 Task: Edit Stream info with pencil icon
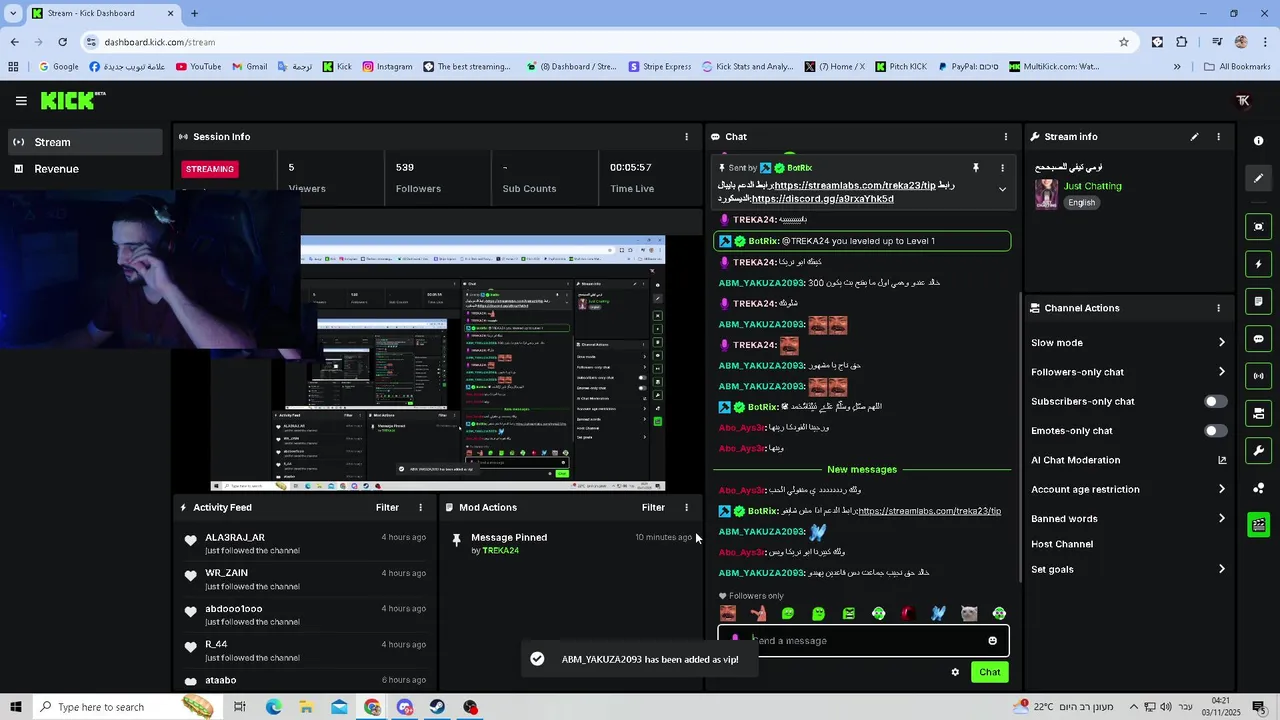(x=1194, y=137)
